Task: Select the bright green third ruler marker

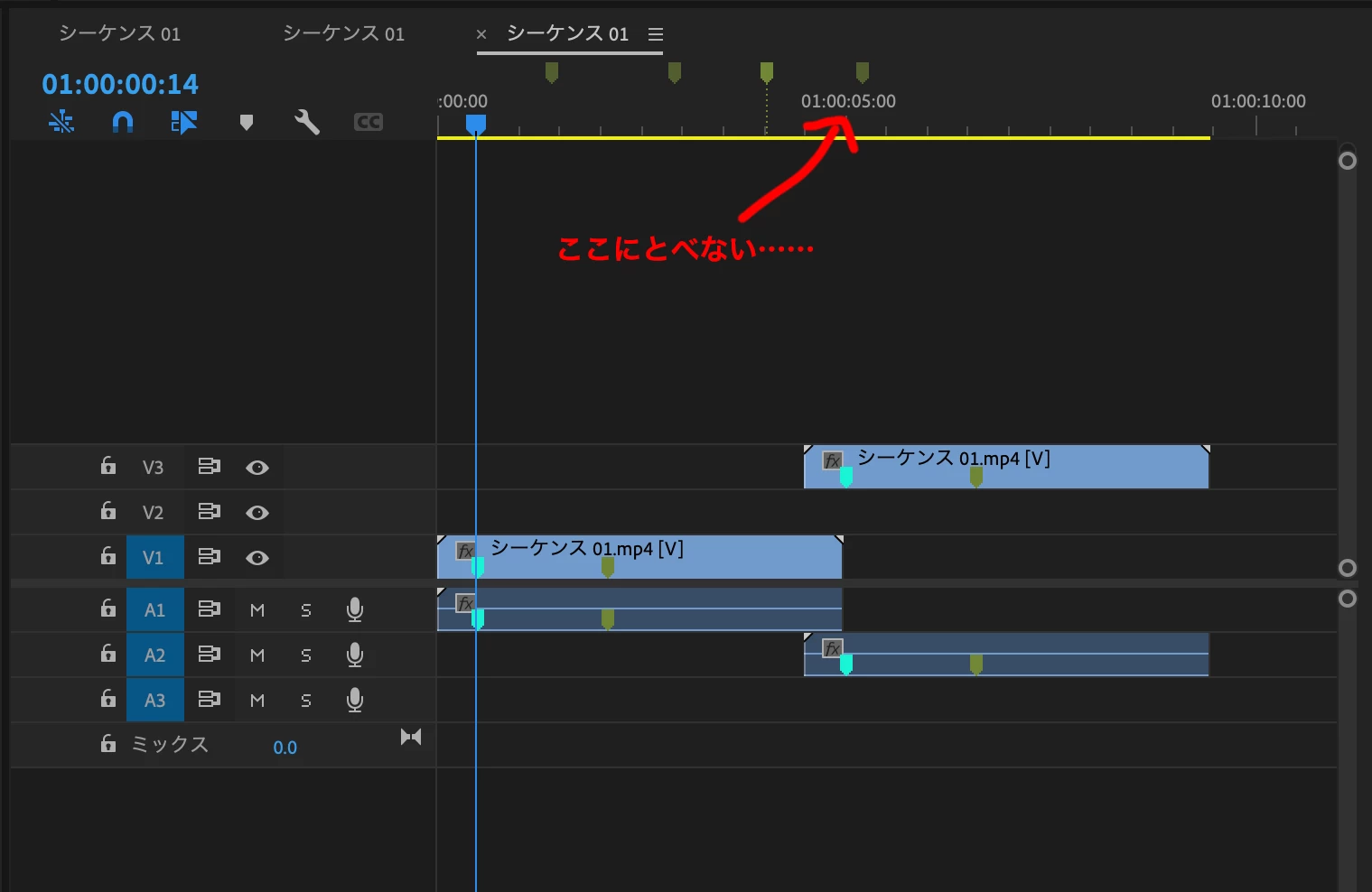Action: (767, 72)
